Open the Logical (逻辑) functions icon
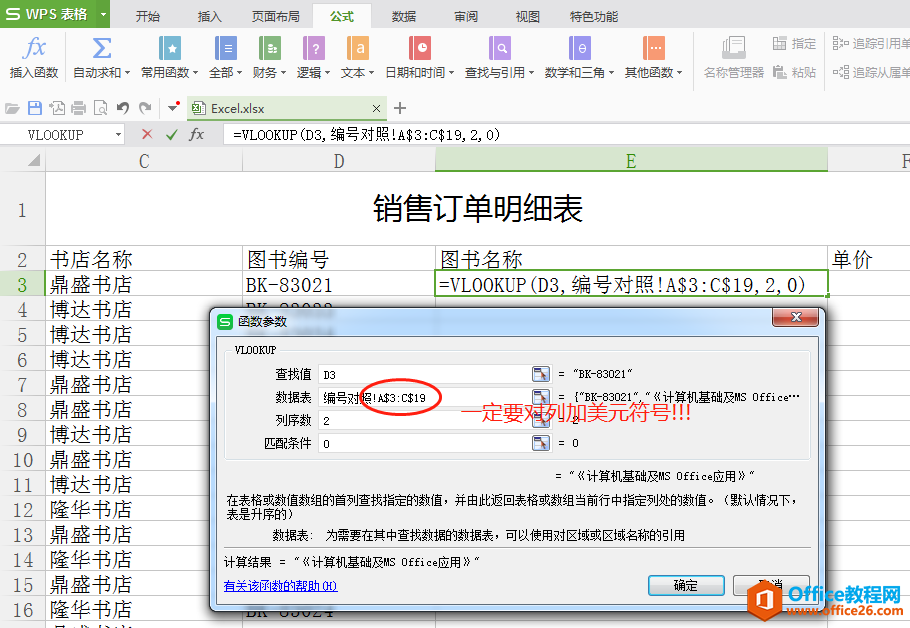 [314, 48]
